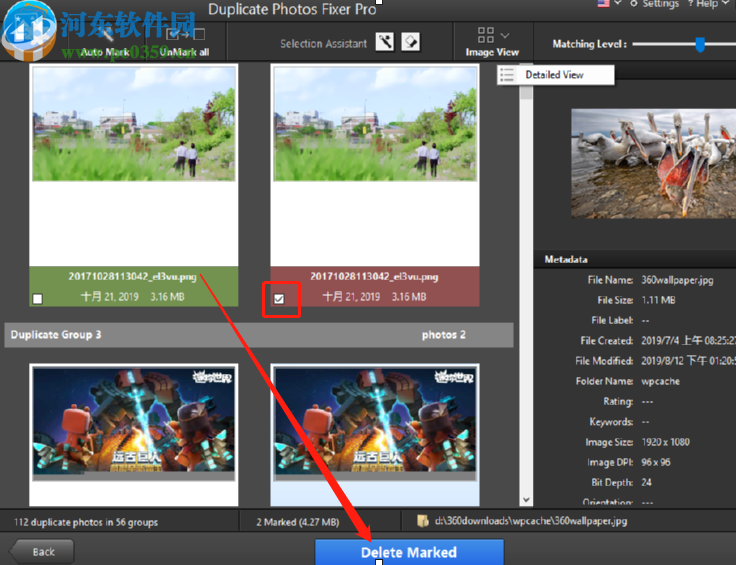Click the "photos 2" count label
The width and height of the screenshot is (736, 565).
pos(444,335)
